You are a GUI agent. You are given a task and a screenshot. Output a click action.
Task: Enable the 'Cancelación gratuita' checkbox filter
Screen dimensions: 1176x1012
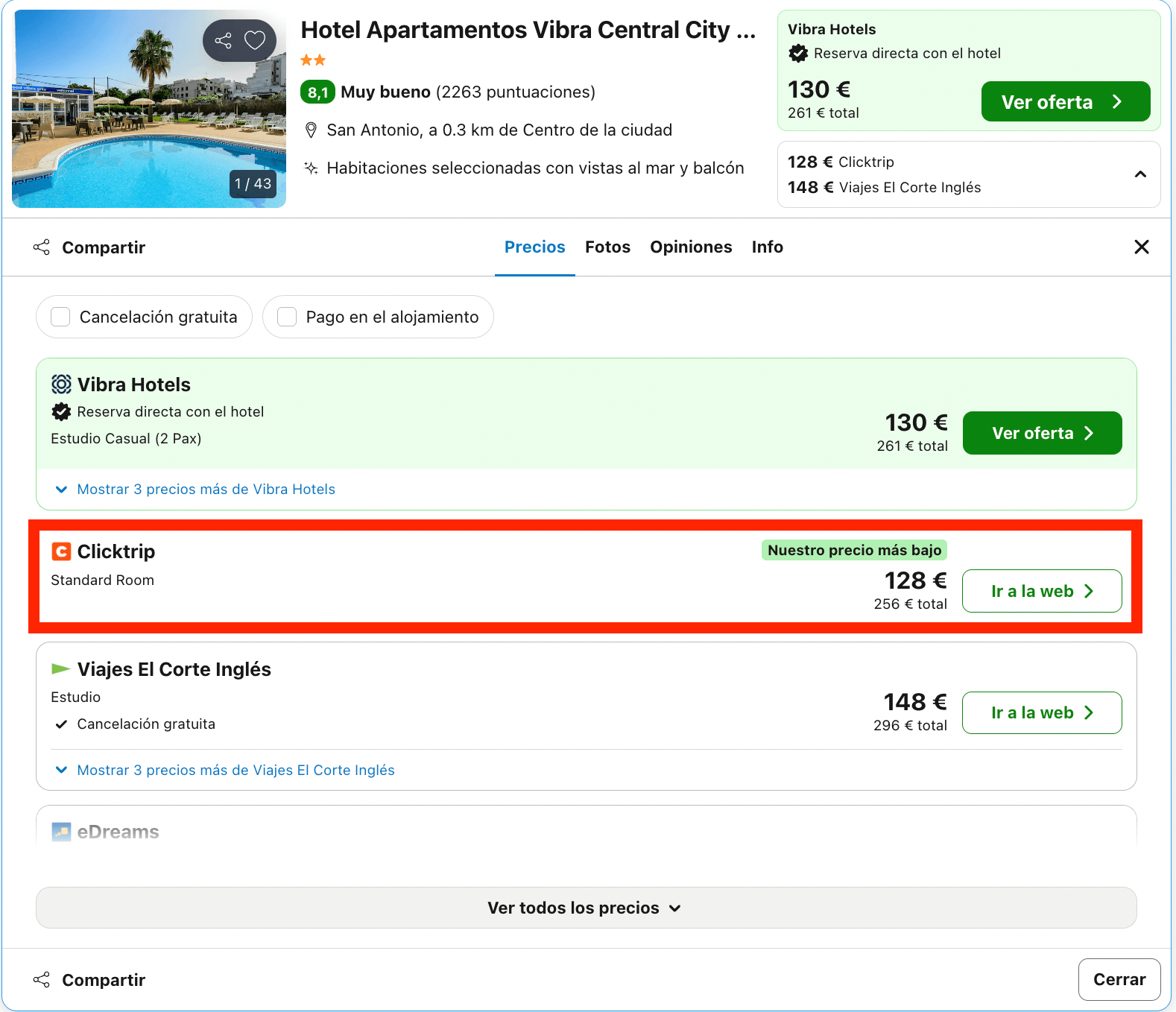coord(60,317)
